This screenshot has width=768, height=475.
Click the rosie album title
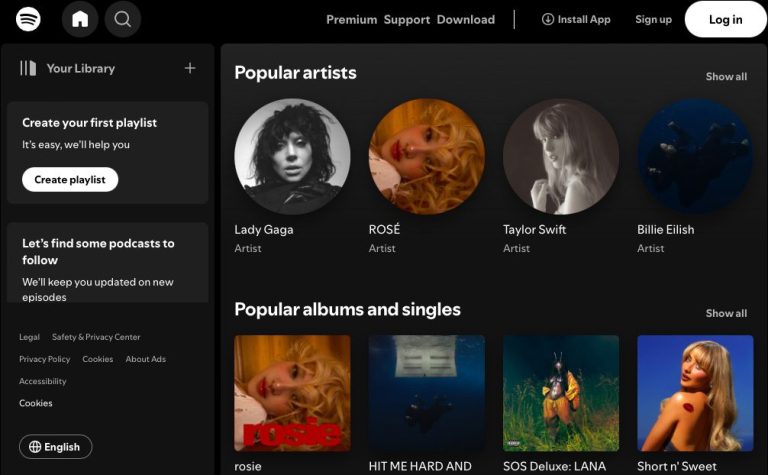[248, 466]
